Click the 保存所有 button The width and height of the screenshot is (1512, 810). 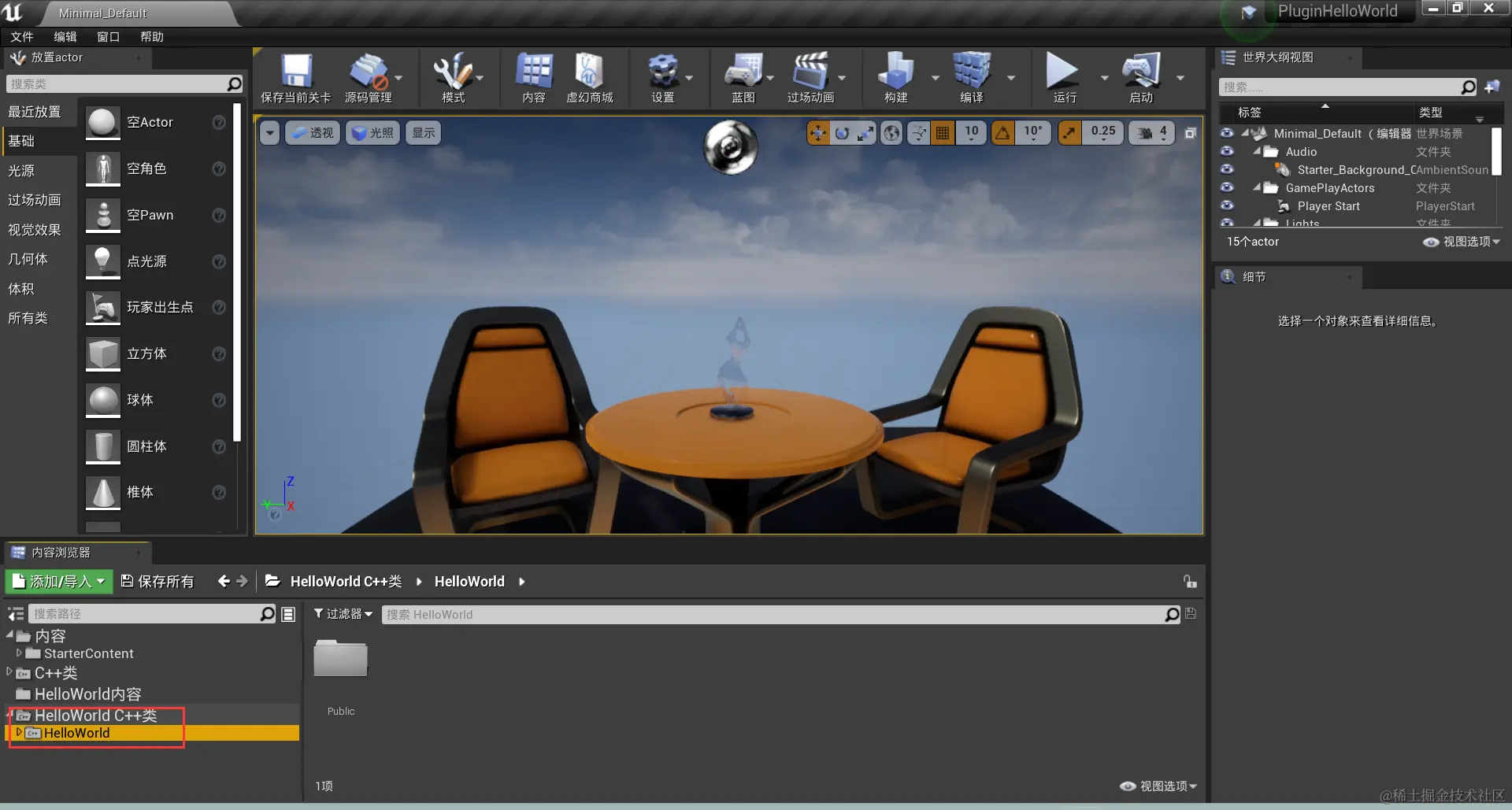[157, 582]
